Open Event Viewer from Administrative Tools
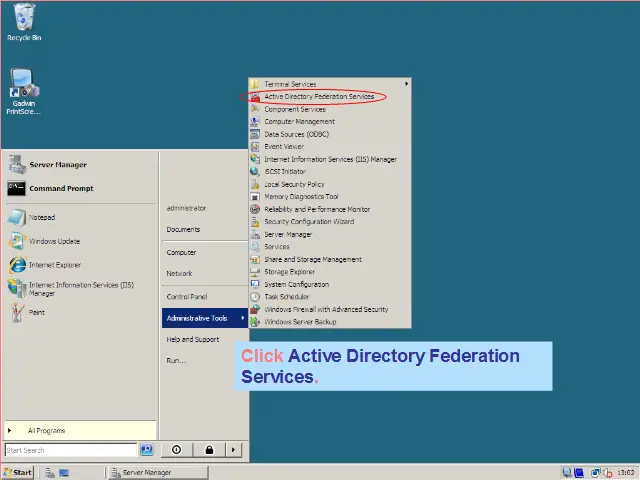The width and height of the screenshot is (640, 480). click(284, 147)
